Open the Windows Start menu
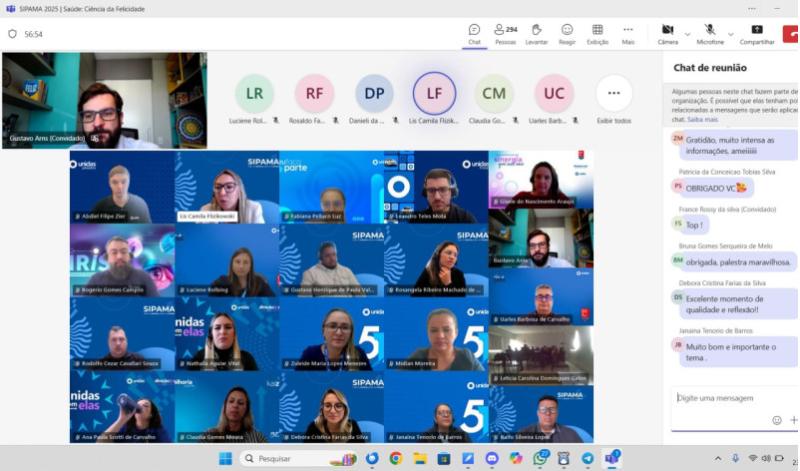 point(225,458)
